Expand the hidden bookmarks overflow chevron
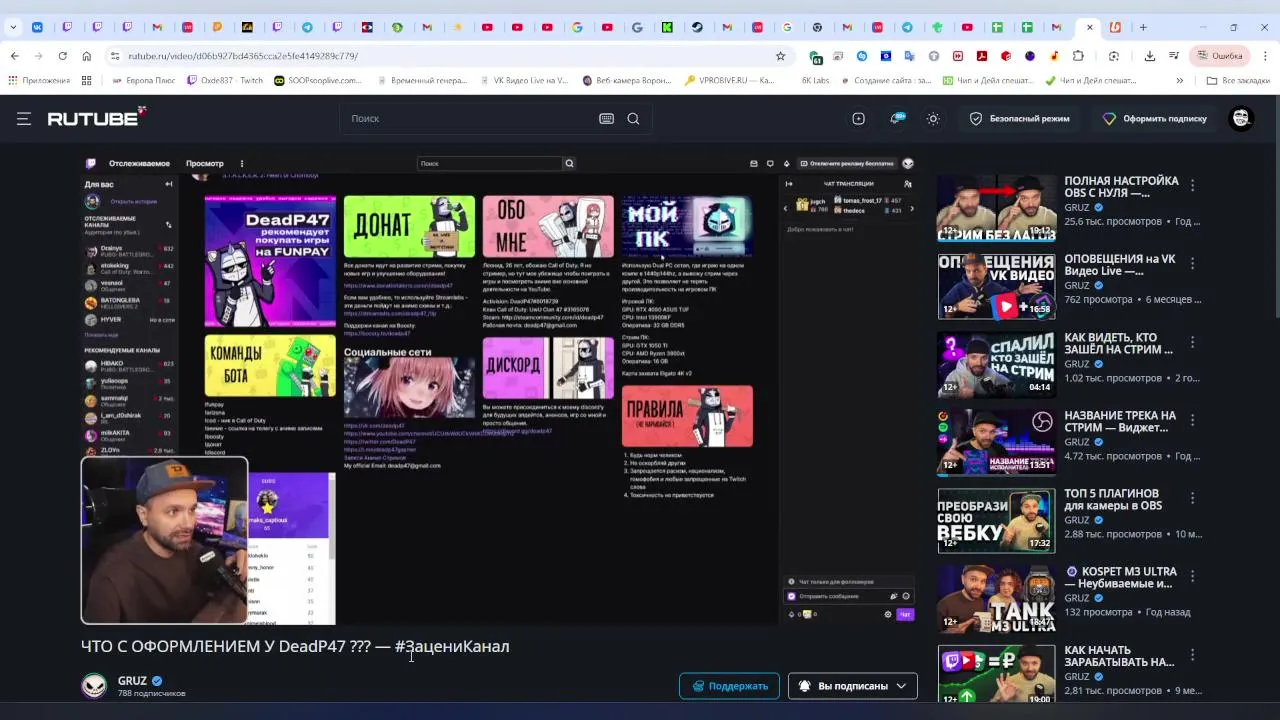1280x720 pixels. (x=1180, y=80)
